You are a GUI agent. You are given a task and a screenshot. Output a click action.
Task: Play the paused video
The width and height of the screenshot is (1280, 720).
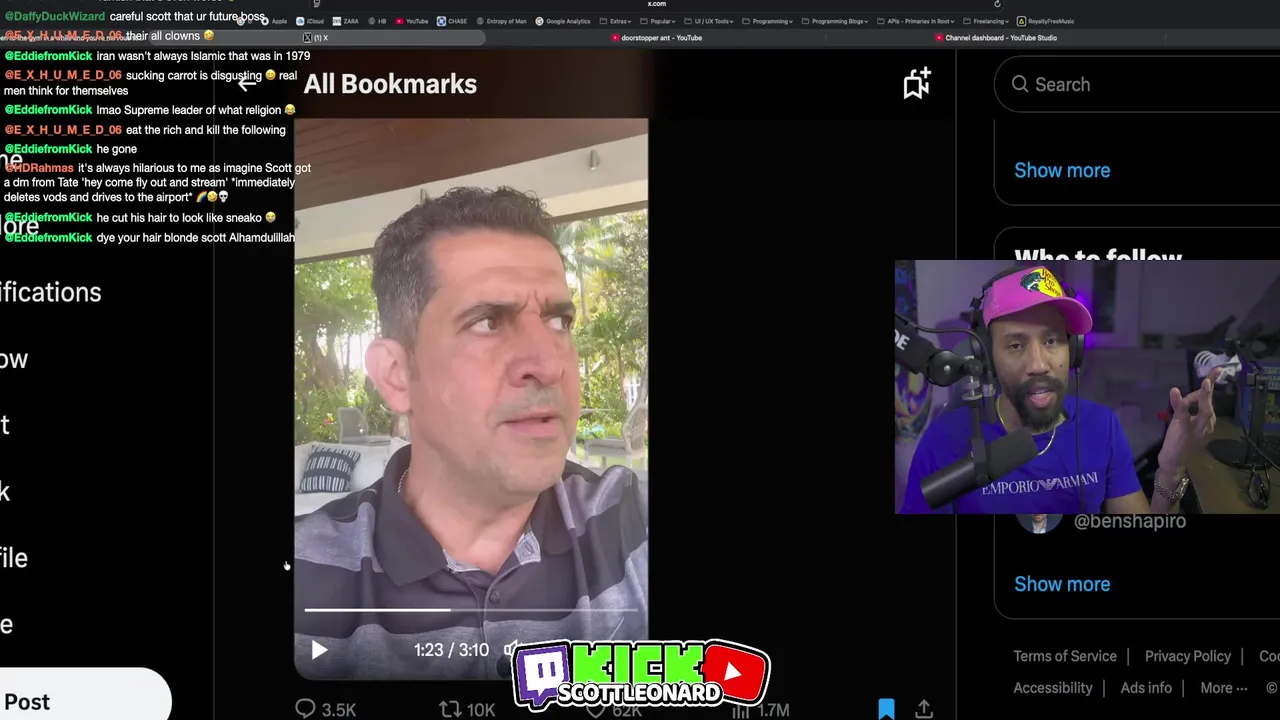pyautogui.click(x=319, y=650)
